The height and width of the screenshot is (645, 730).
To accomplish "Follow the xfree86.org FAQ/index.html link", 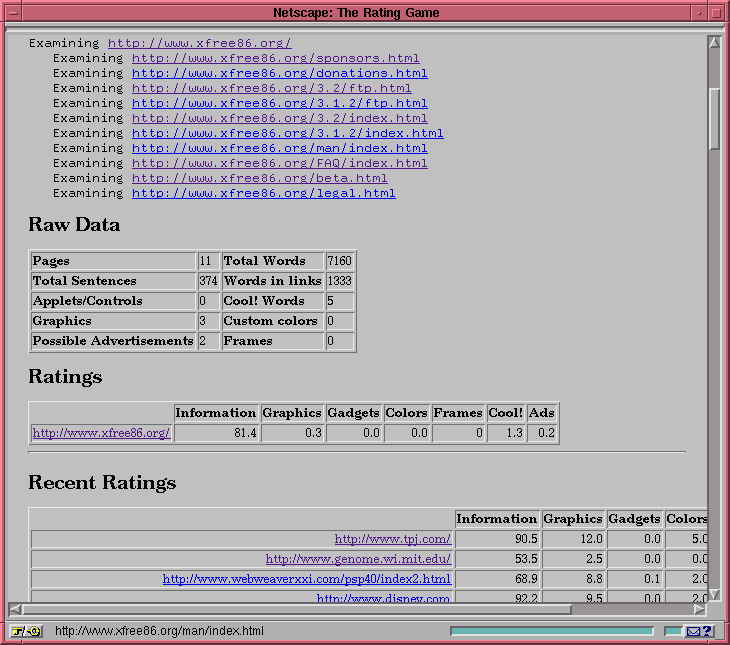I will click(x=279, y=163).
